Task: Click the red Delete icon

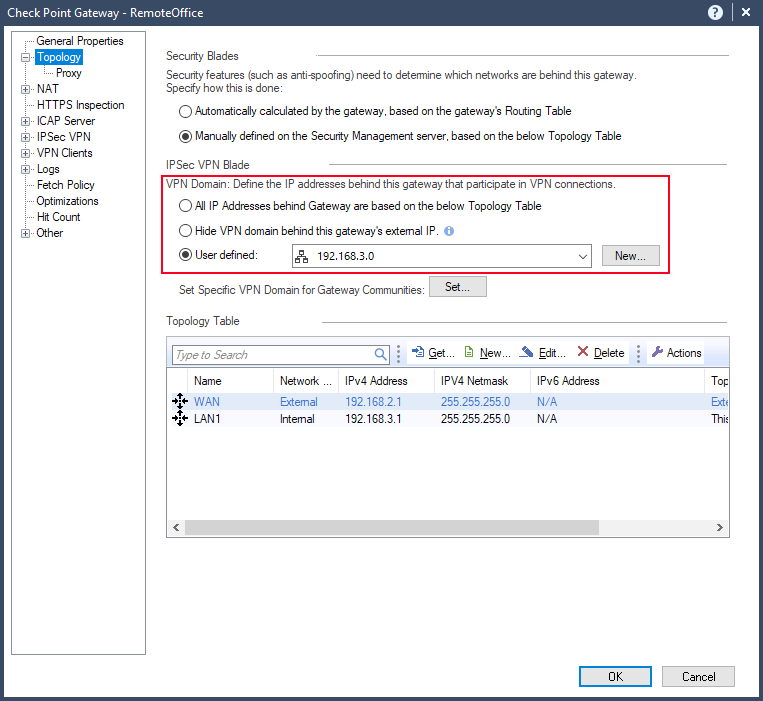Action: tap(584, 353)
